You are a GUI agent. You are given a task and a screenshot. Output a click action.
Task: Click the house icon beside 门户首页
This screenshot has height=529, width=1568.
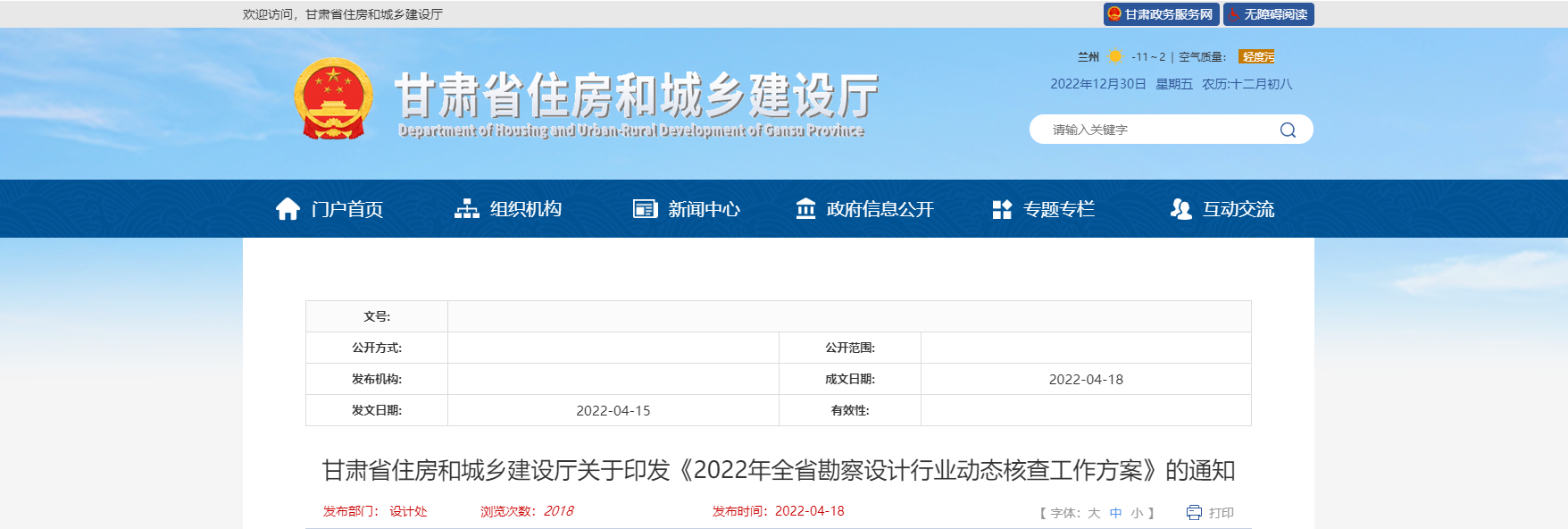point(288,209)
